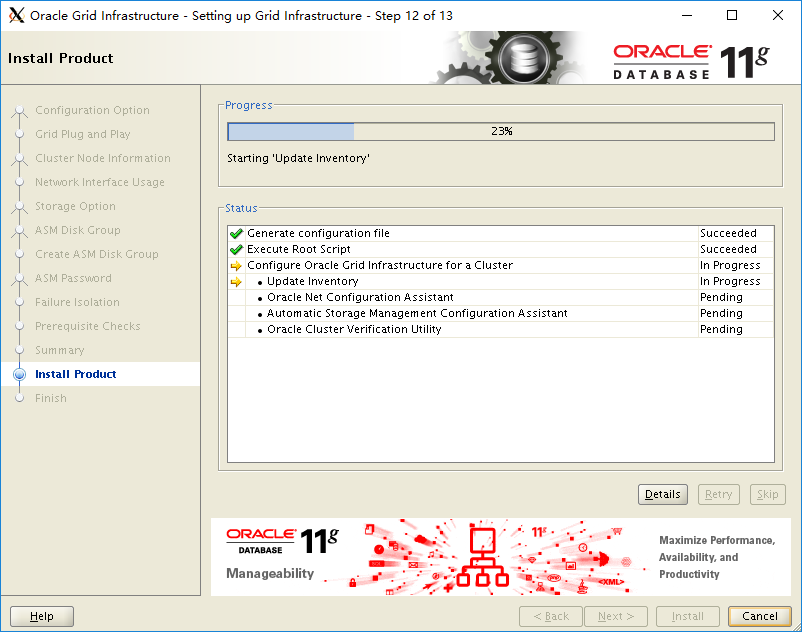Select Cluster Node Information step
The image size is (802, 632).
(103, 158)
